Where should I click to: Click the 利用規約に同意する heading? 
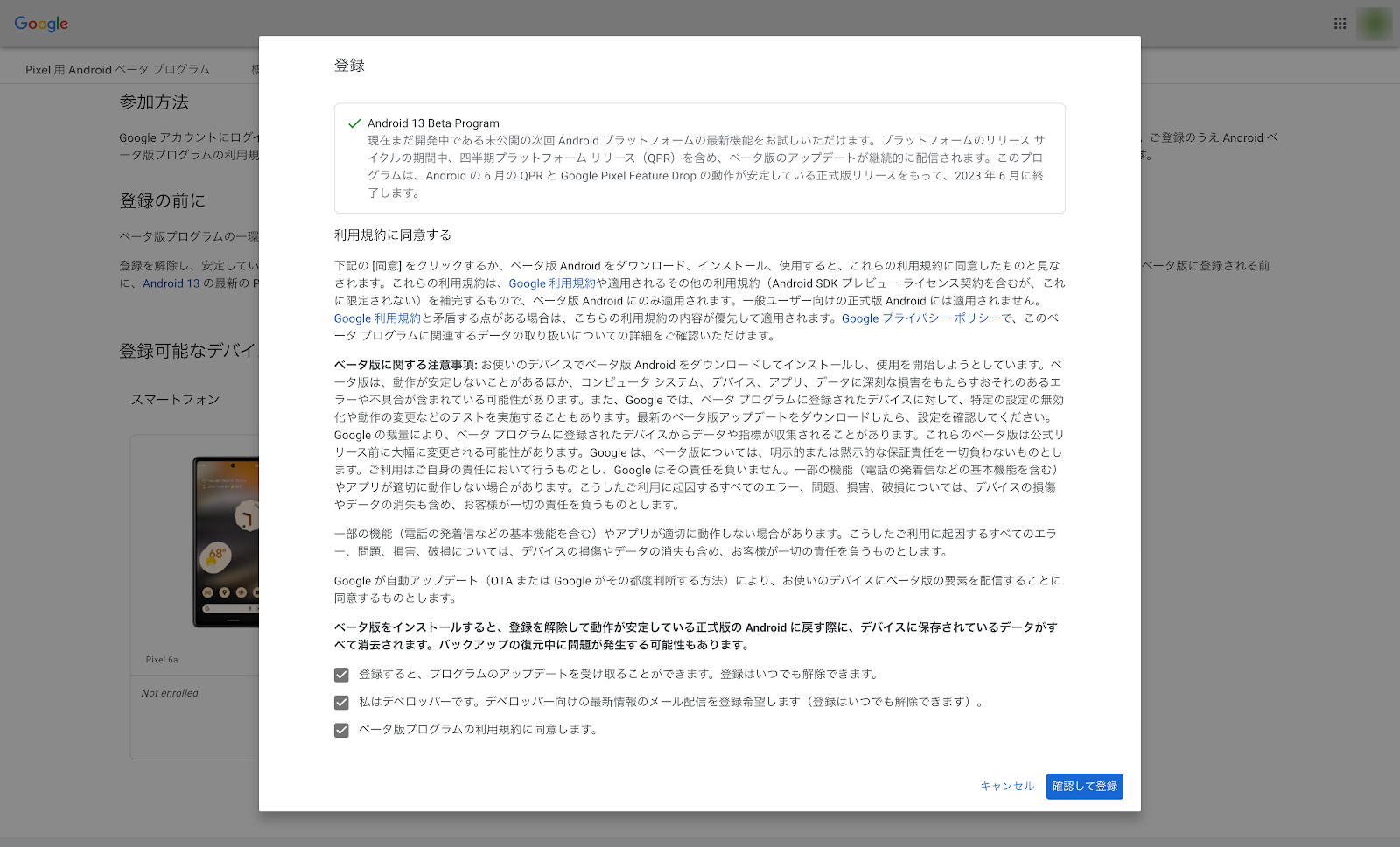(393, 234)
